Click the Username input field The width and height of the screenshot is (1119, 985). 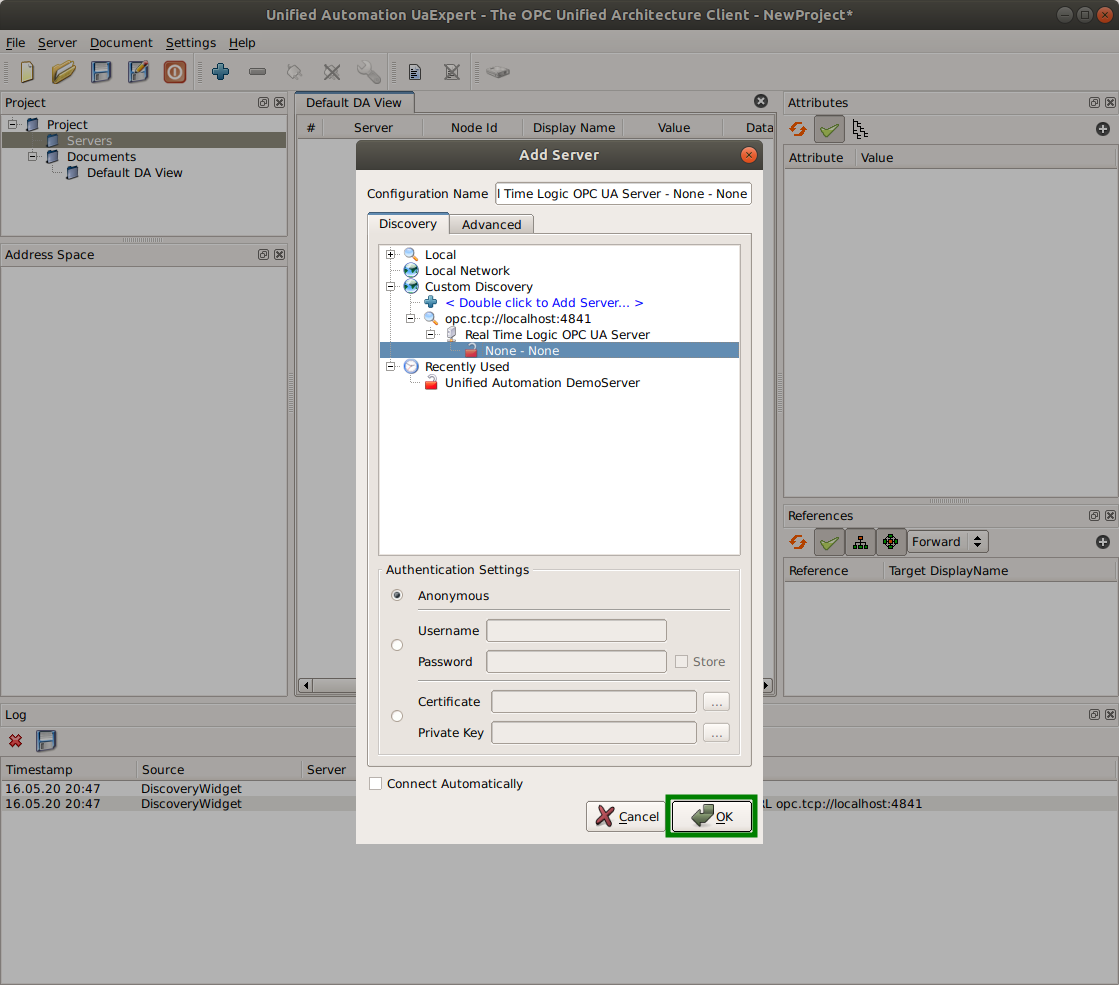tap(576, 630)
